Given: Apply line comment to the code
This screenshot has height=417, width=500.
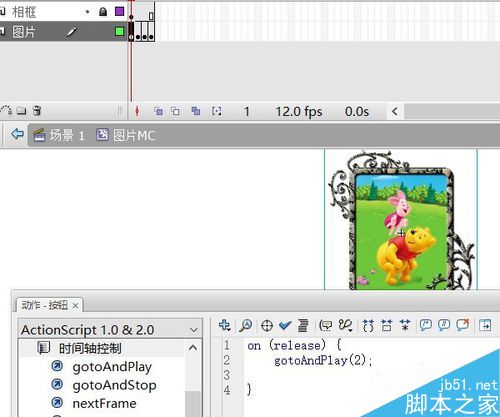Looking at the screenshot, I should (444, 325).
